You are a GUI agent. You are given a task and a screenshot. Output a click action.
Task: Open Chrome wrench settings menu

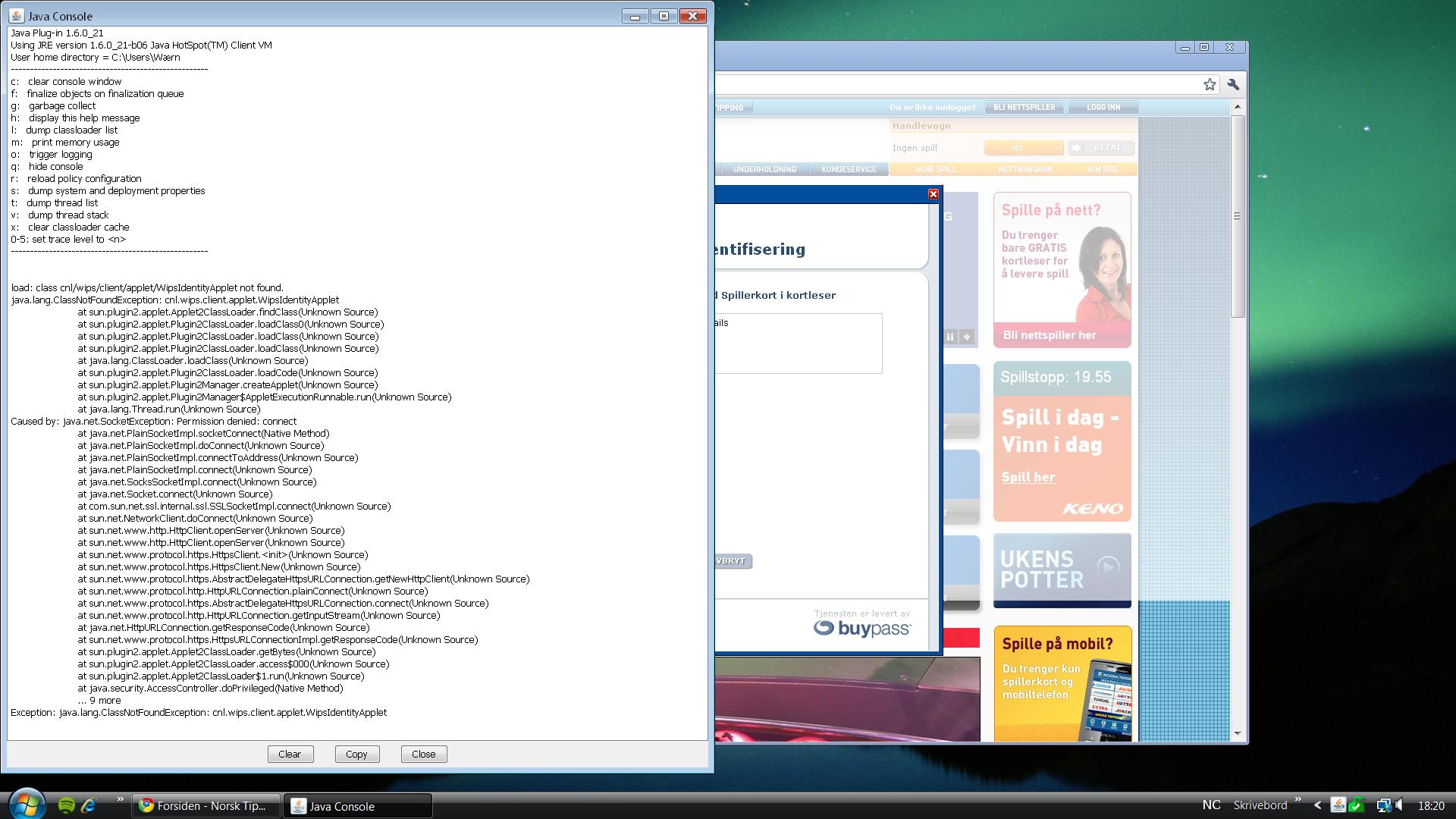(1233, 84)
